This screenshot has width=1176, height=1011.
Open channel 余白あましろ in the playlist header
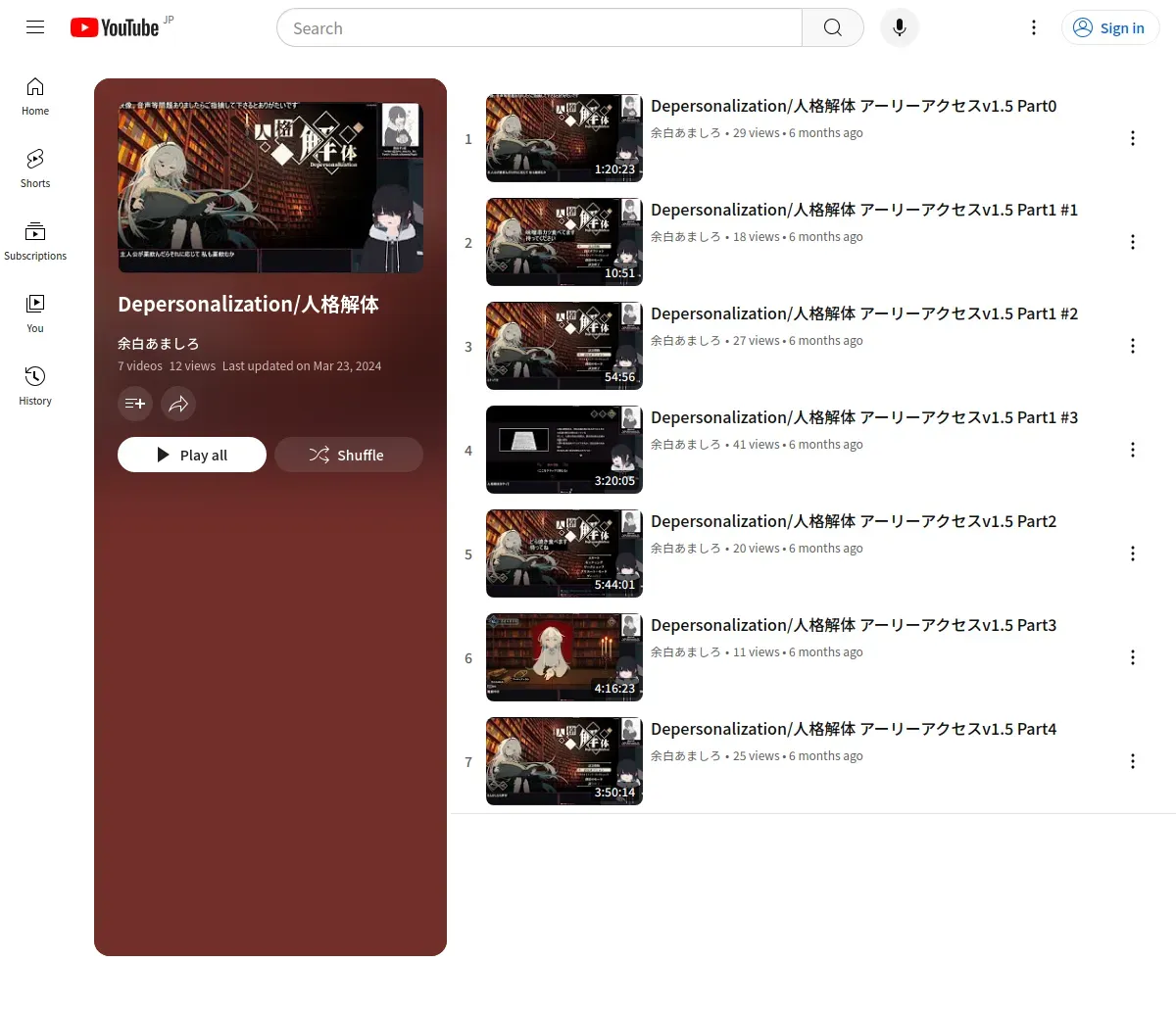[x=159, y=344]
